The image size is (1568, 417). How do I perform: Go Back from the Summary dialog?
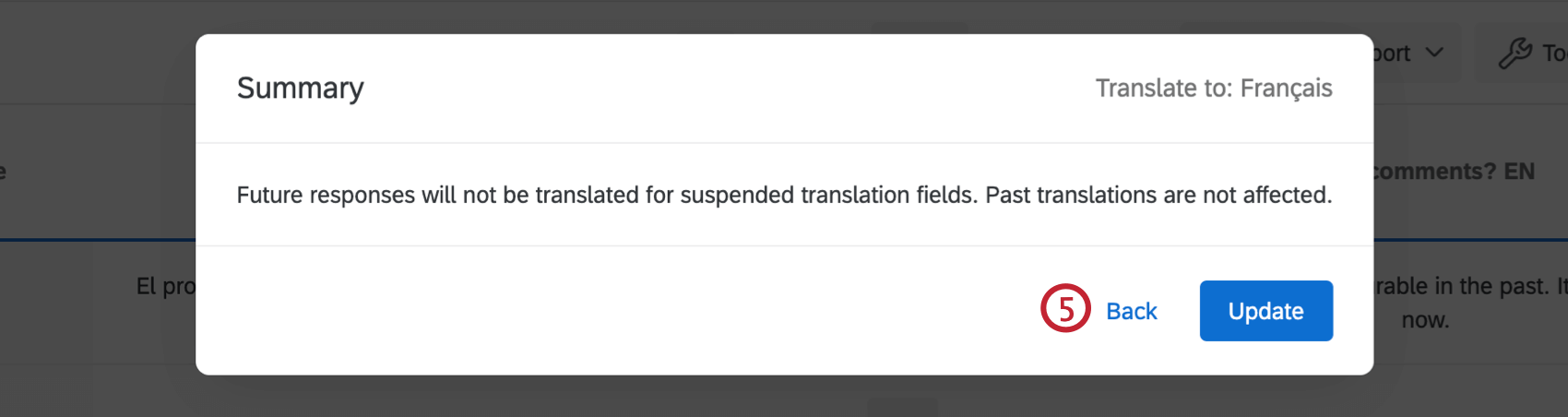pyautogui.click(x=1131, y=311)
